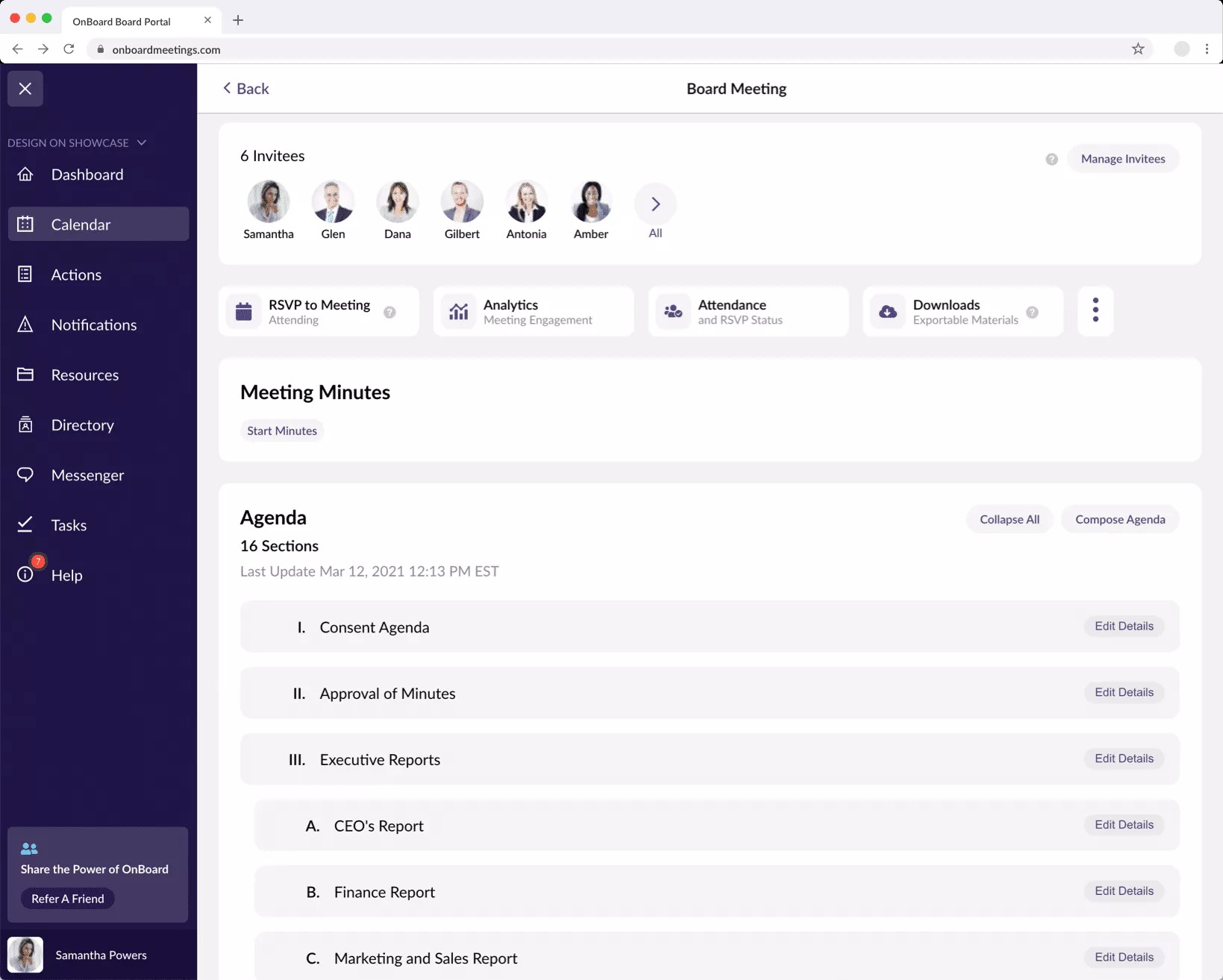Open the three-dot more options menu
The image size is (1223, 980).
point(1095,310)
